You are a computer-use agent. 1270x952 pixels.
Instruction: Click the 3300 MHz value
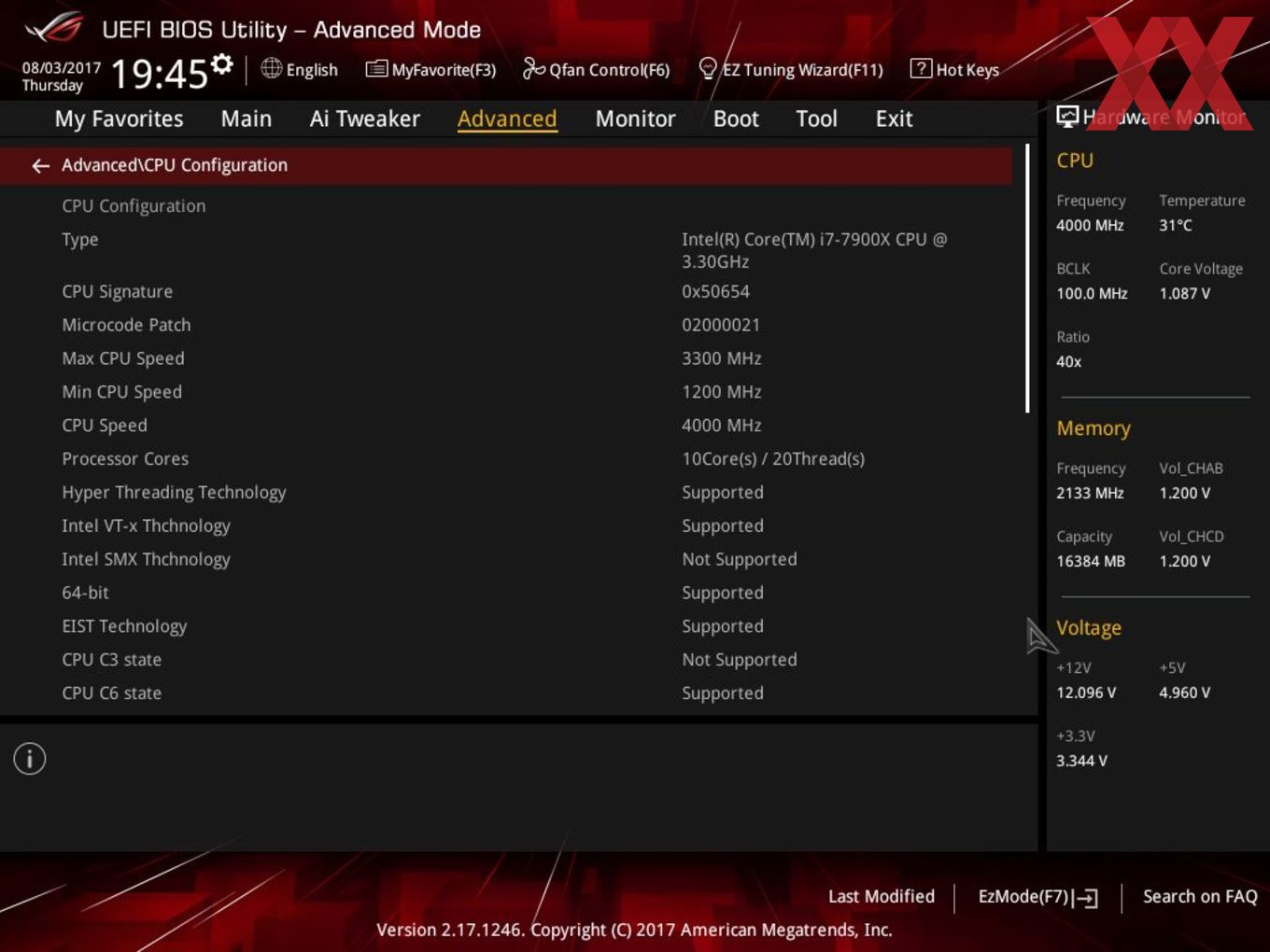click(721, 358)
